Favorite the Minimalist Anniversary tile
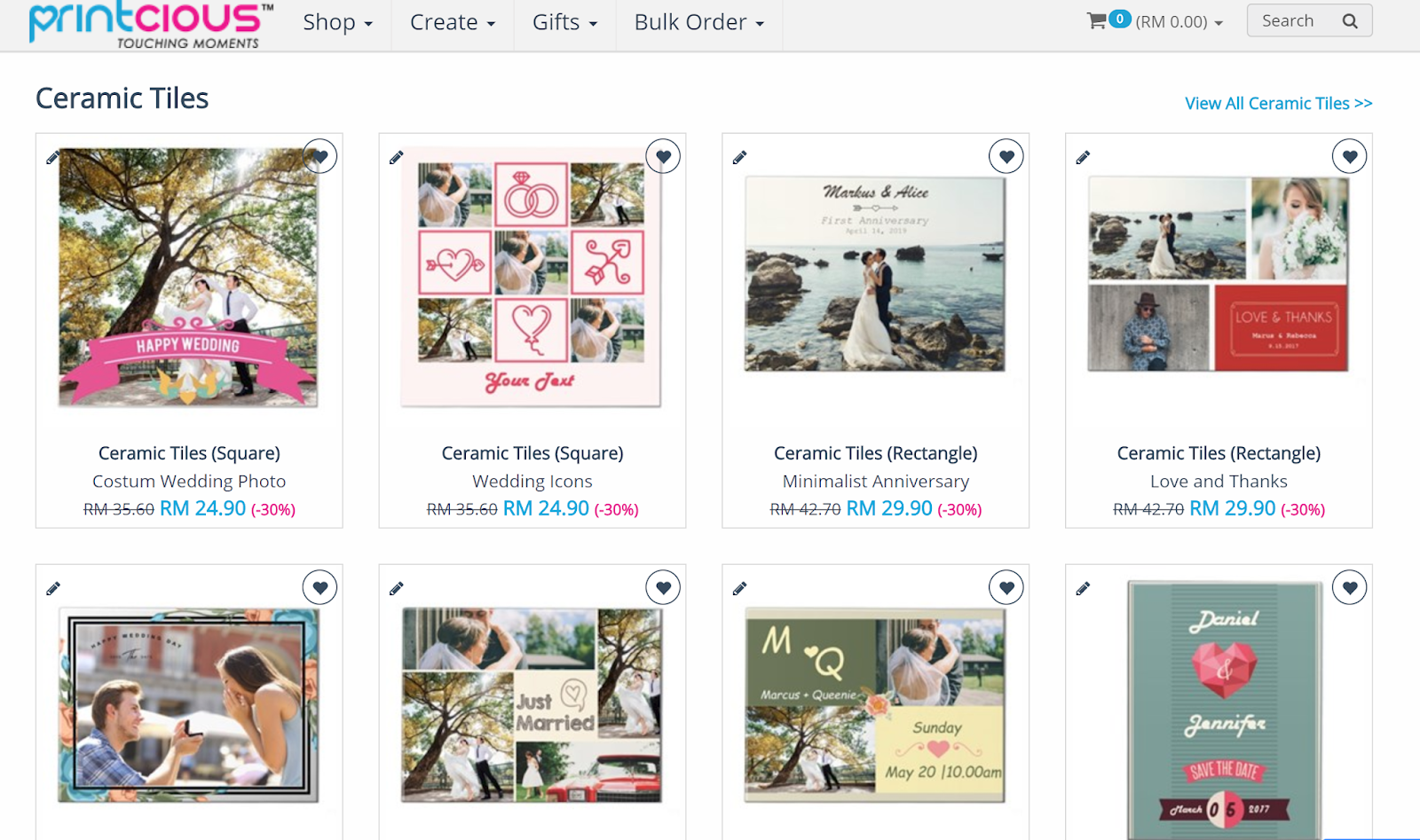 (x=1006, y=157)
